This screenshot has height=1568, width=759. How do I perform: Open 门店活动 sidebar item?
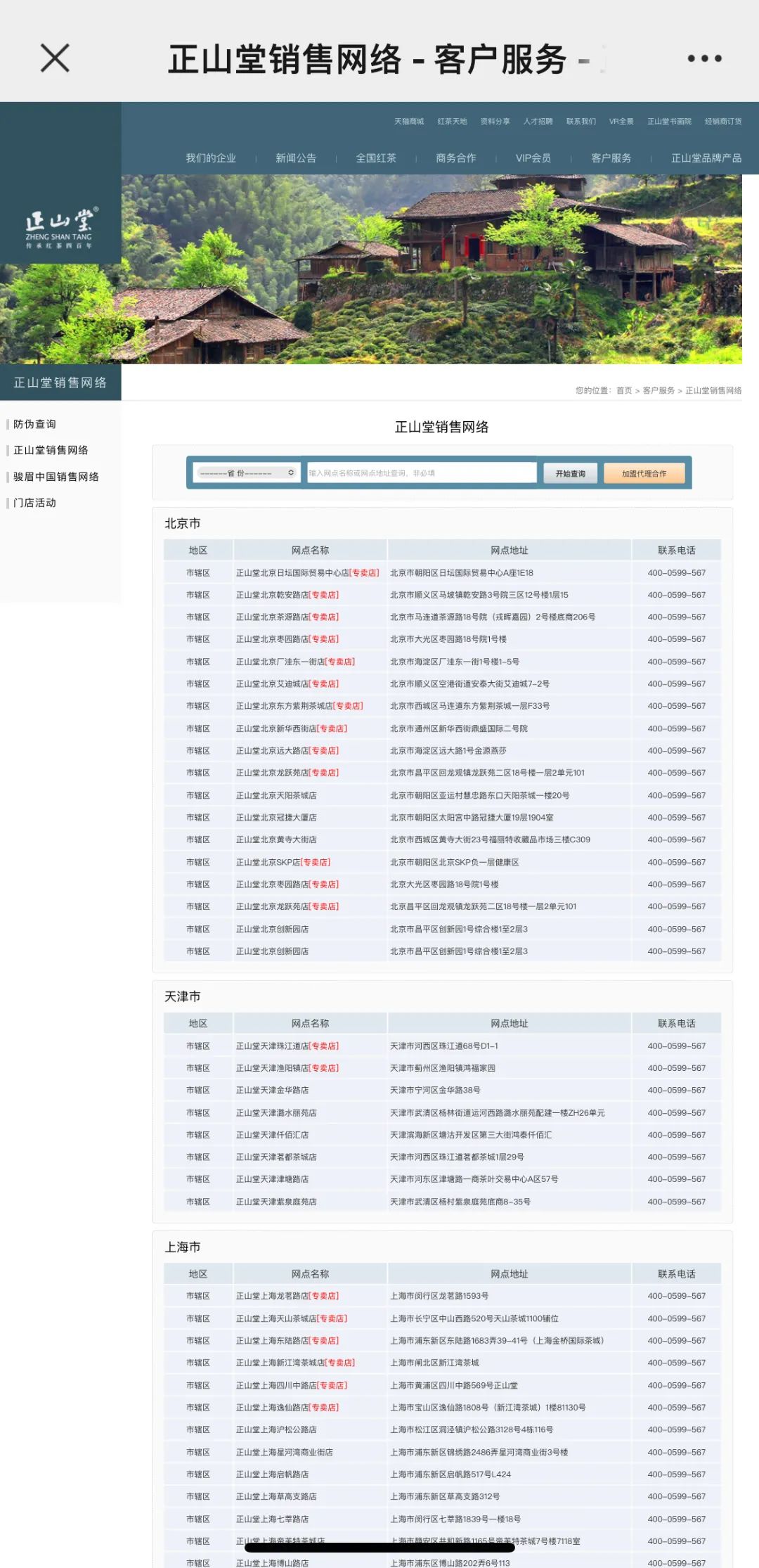(34, 503)
